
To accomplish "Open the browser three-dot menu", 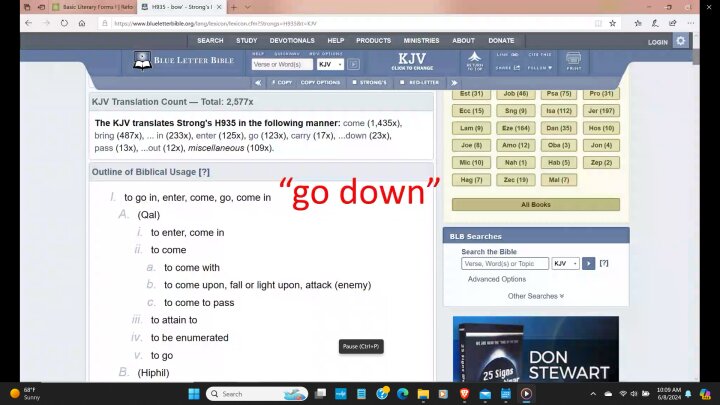I will coord(691,23).
